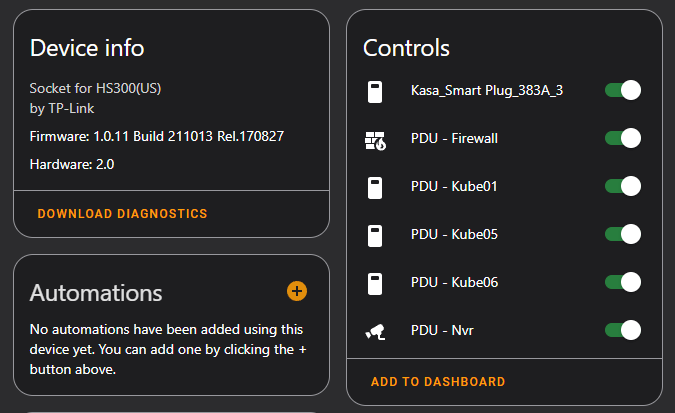The image size is (675, 413).
Task: Click Download Diagnostics
Action: point(122,214)
